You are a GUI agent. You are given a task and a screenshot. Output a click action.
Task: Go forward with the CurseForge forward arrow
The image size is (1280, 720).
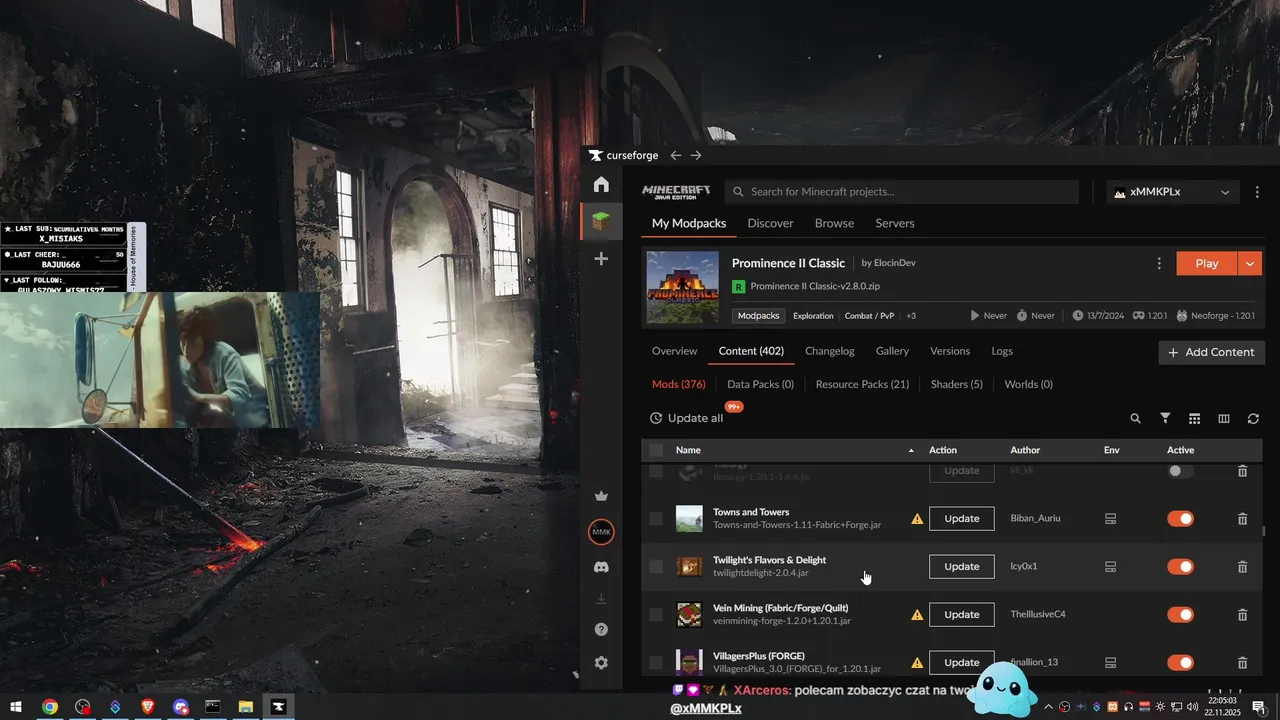coord(696,155)
